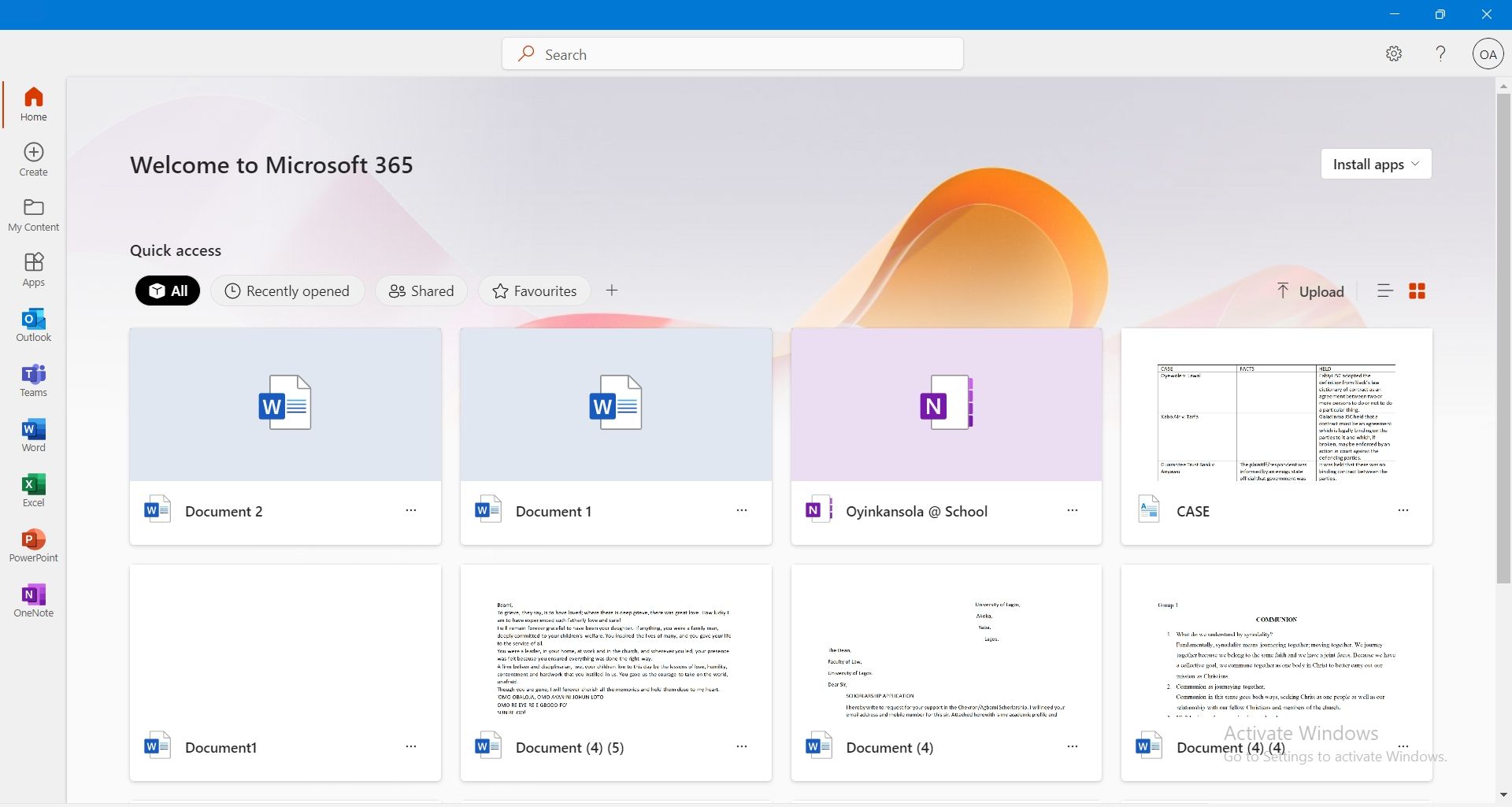Open the Settings gear icon
Screen dimensions: 1512x807
click(x=1394, y=54)
